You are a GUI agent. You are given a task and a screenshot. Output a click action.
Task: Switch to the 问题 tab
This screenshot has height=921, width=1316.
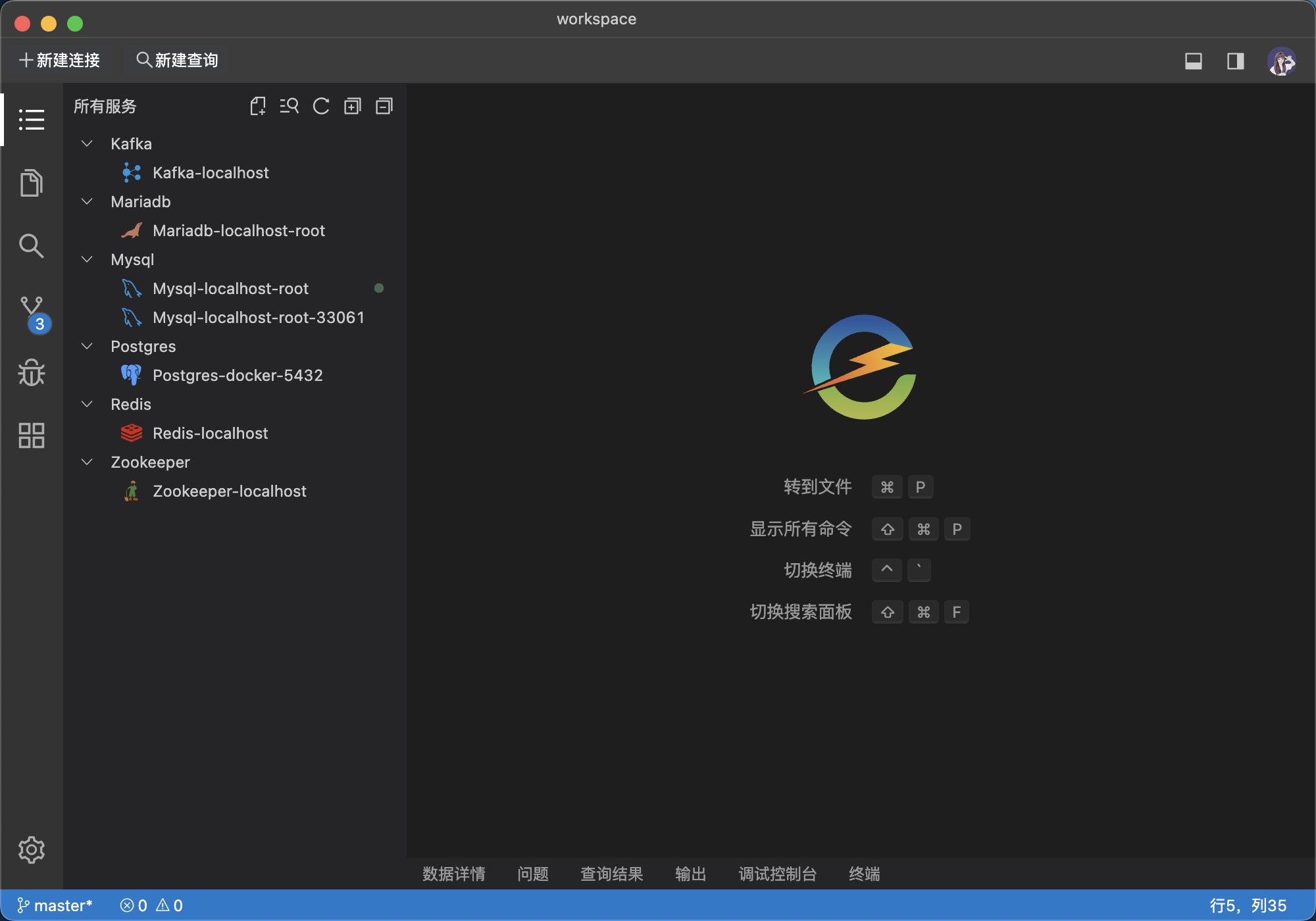click(x=533, y=874)
